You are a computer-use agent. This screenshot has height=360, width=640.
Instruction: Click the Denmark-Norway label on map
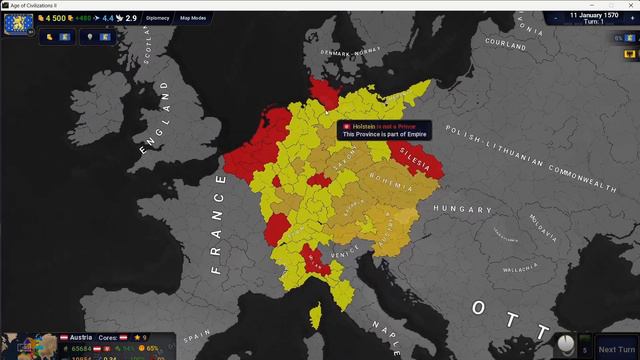click(350, 51)
